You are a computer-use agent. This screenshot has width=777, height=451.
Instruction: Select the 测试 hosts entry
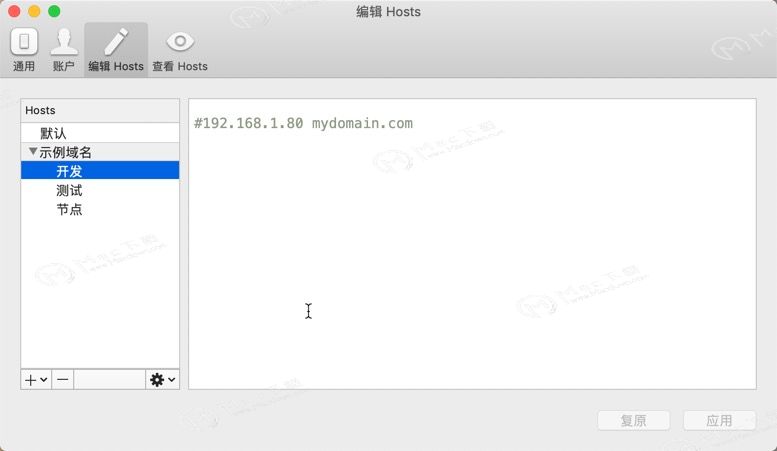100,190
